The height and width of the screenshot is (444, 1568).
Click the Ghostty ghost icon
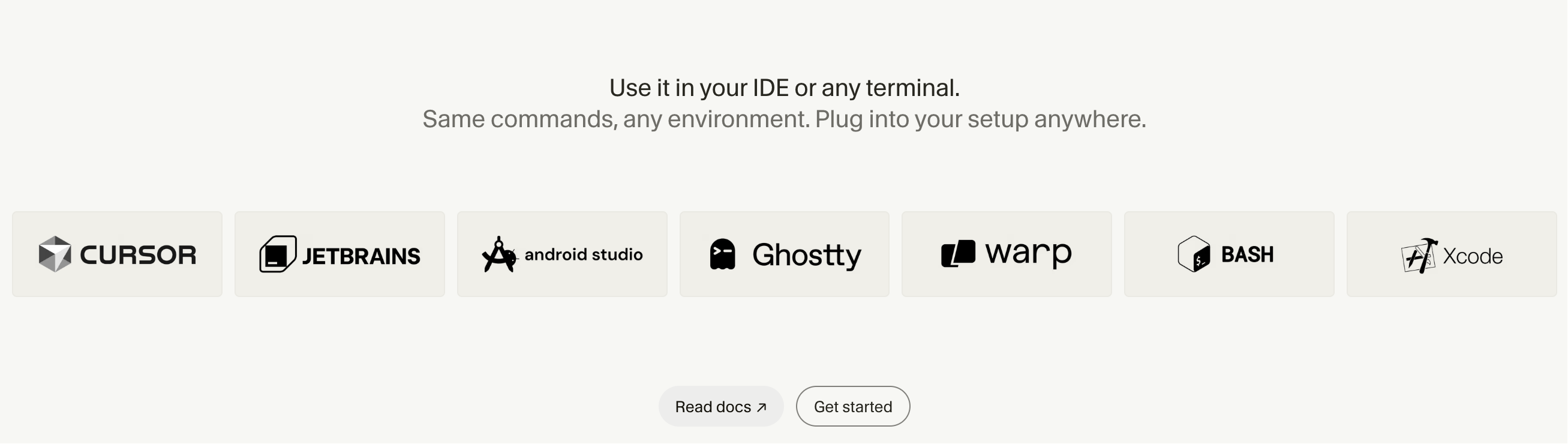723,254
